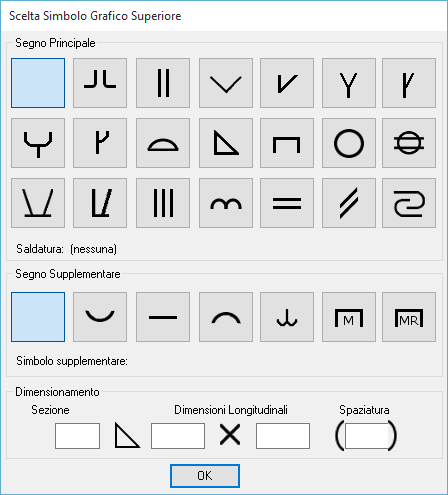The width and height of the screenshot is (448, 495).
Task: Select the concave supplementary contour symbol
Action: point(100,317)
